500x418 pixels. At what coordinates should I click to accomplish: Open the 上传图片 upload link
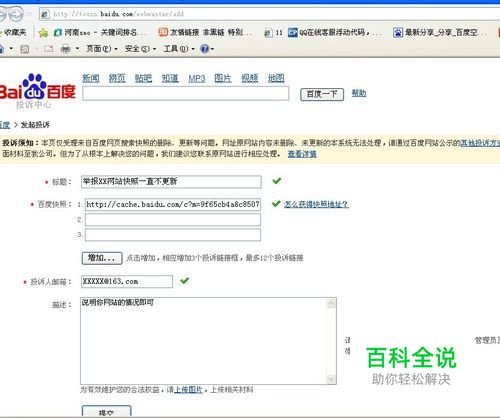[189, 389]
